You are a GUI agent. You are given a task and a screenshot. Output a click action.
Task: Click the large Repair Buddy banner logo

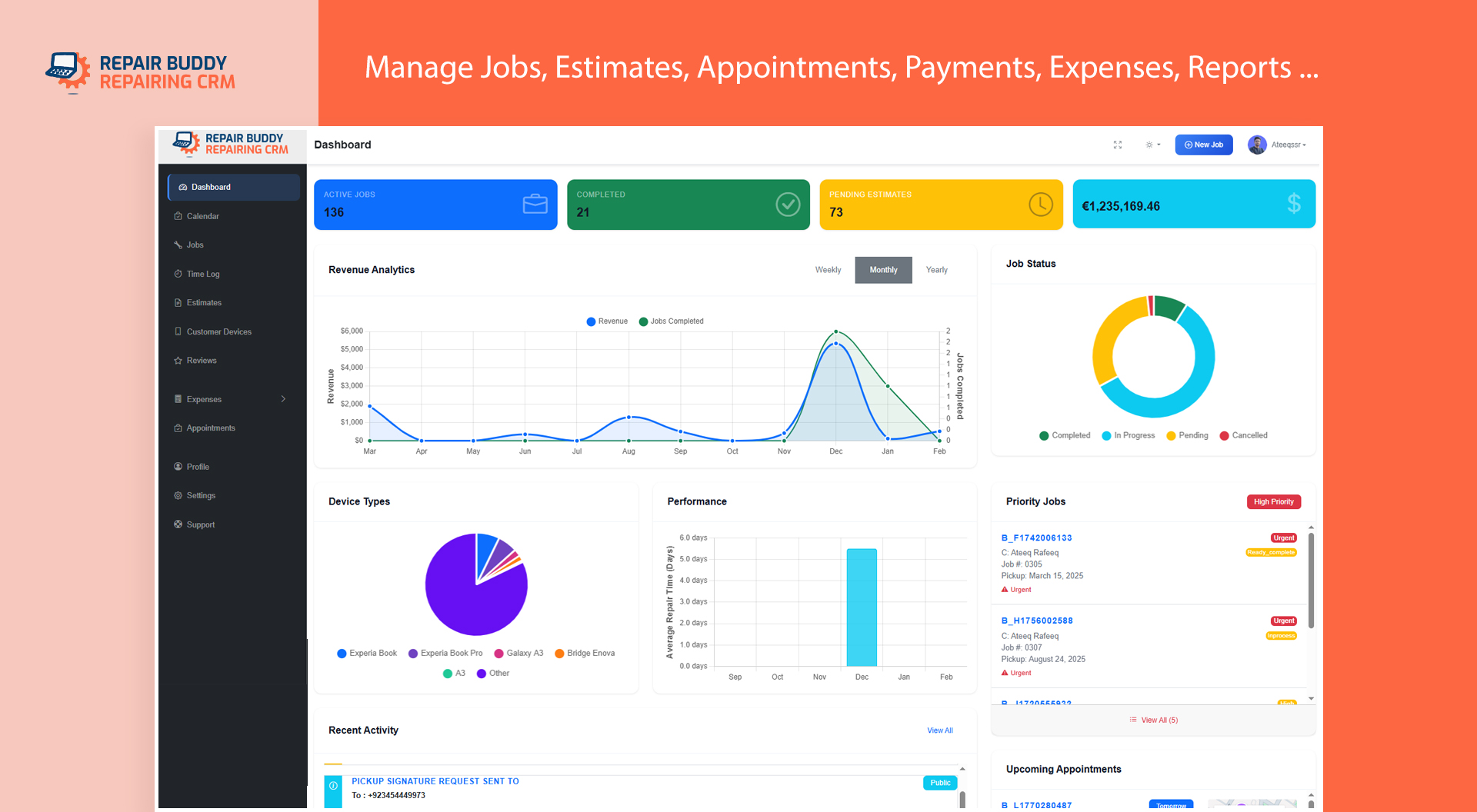[x=140, y=72]
